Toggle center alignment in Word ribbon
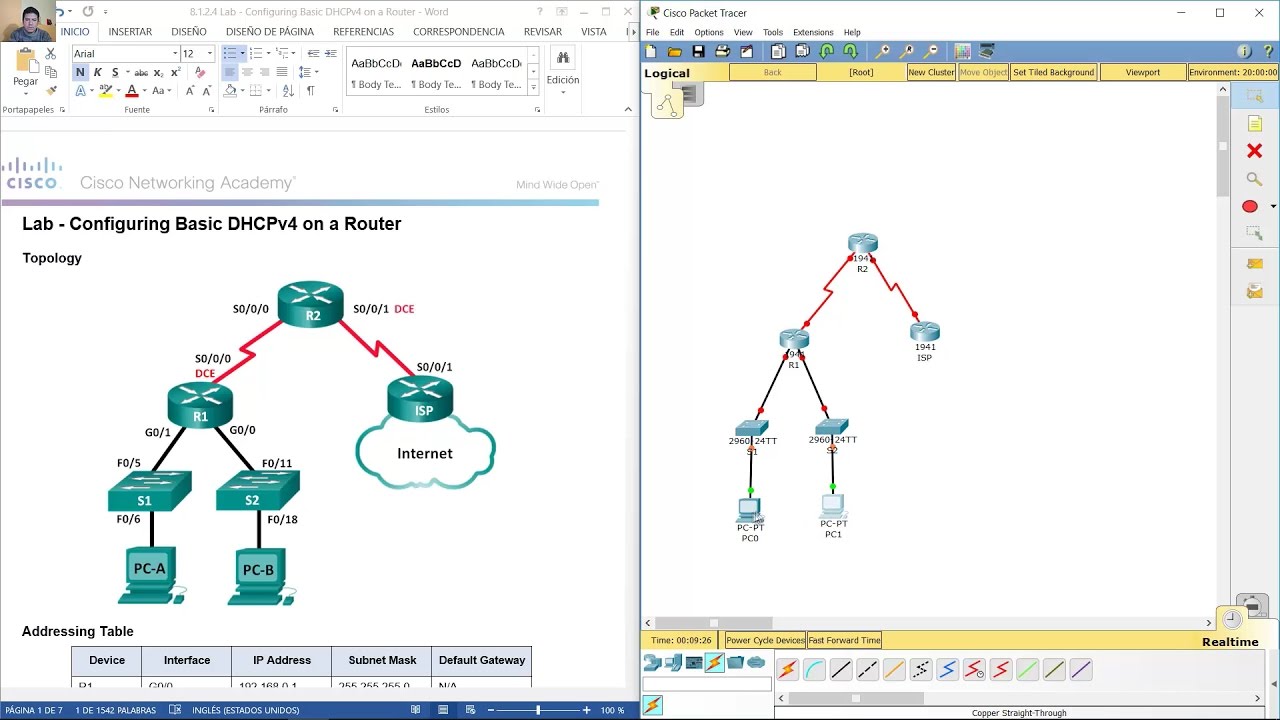 [248, 72]
